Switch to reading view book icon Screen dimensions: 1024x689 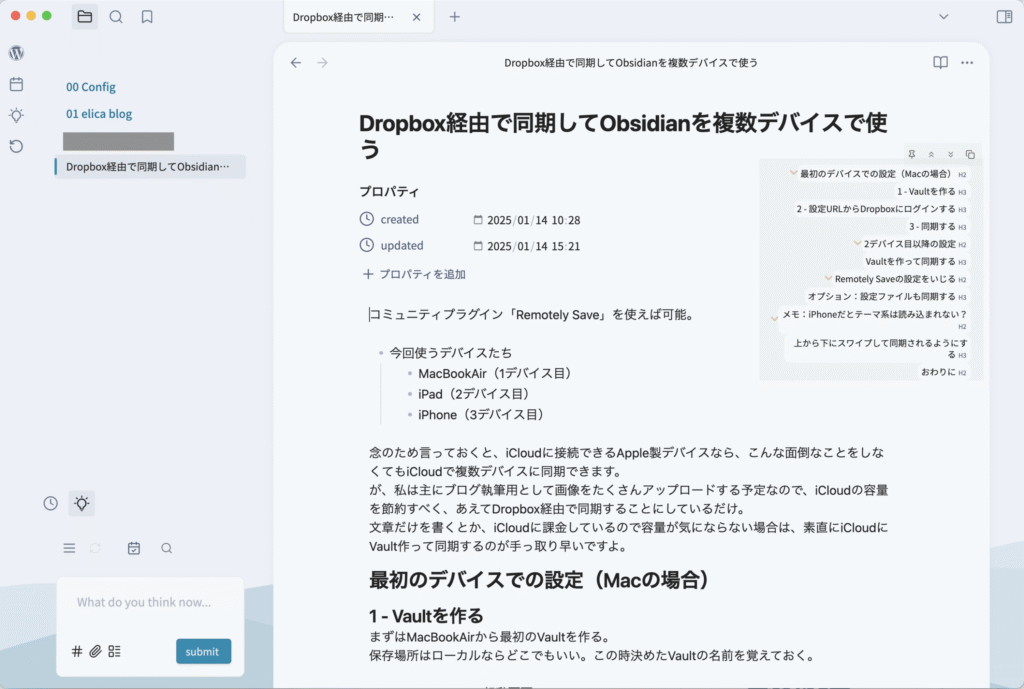[940, 63]
